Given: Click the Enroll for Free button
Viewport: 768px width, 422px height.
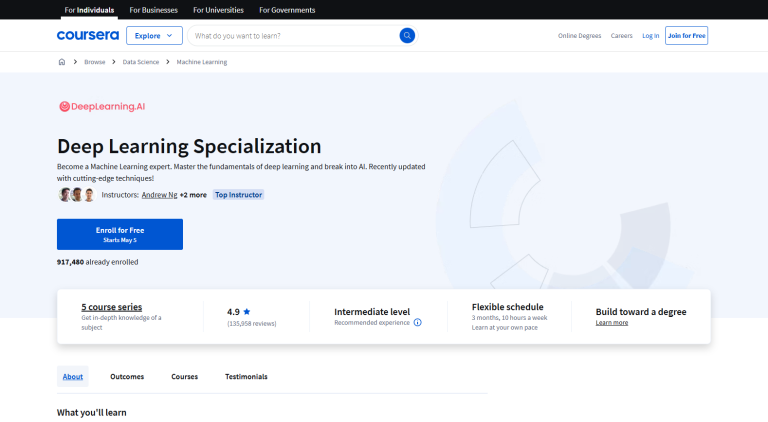Looking at the screenshot, I should (x=120, y=234).
